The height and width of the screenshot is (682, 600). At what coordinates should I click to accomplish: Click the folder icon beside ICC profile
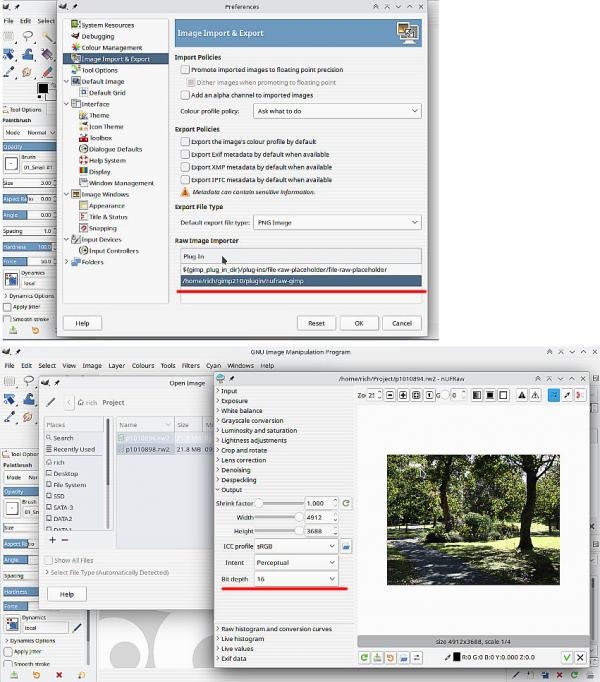coord(346,546)
